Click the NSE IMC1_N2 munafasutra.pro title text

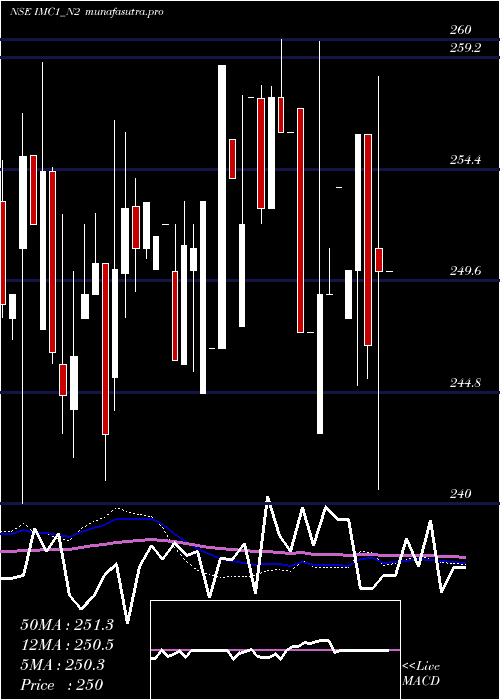pyautogui.click(x=87, y=12)
